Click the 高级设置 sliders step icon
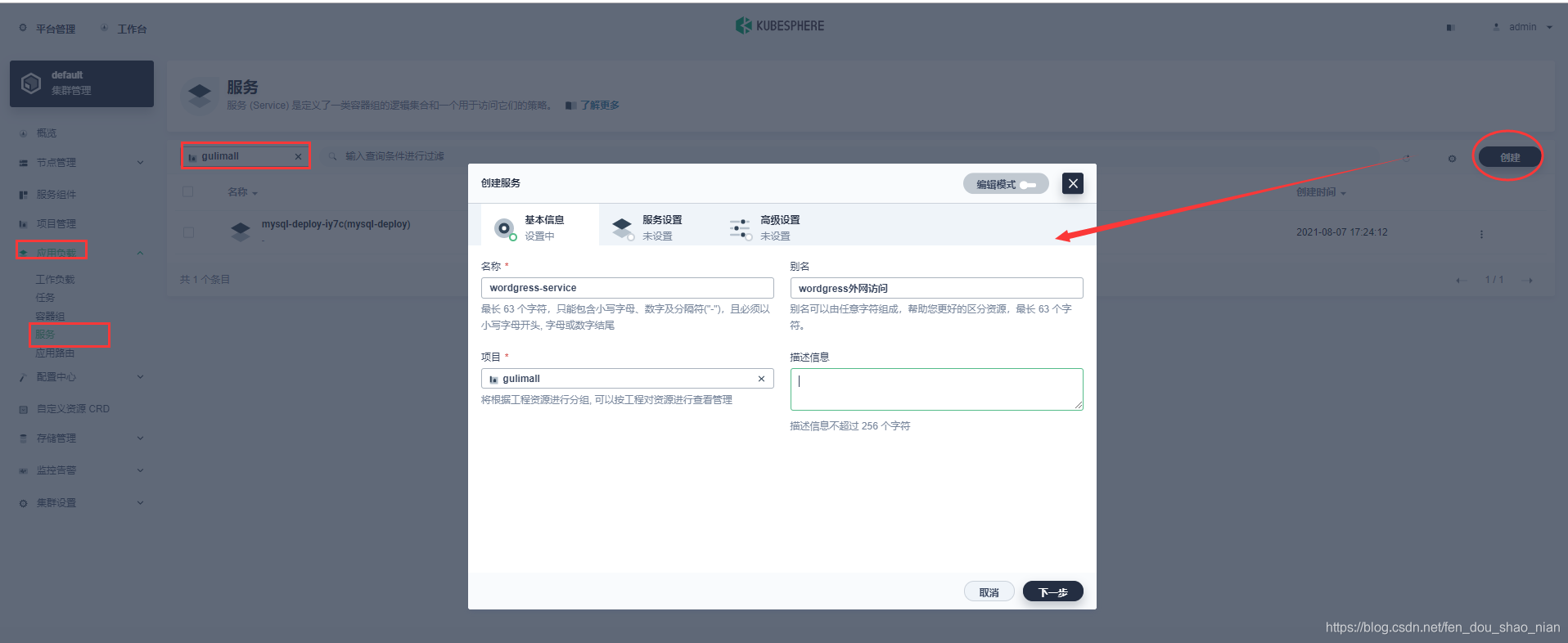The image size is (1568, 643). [741, 228]
